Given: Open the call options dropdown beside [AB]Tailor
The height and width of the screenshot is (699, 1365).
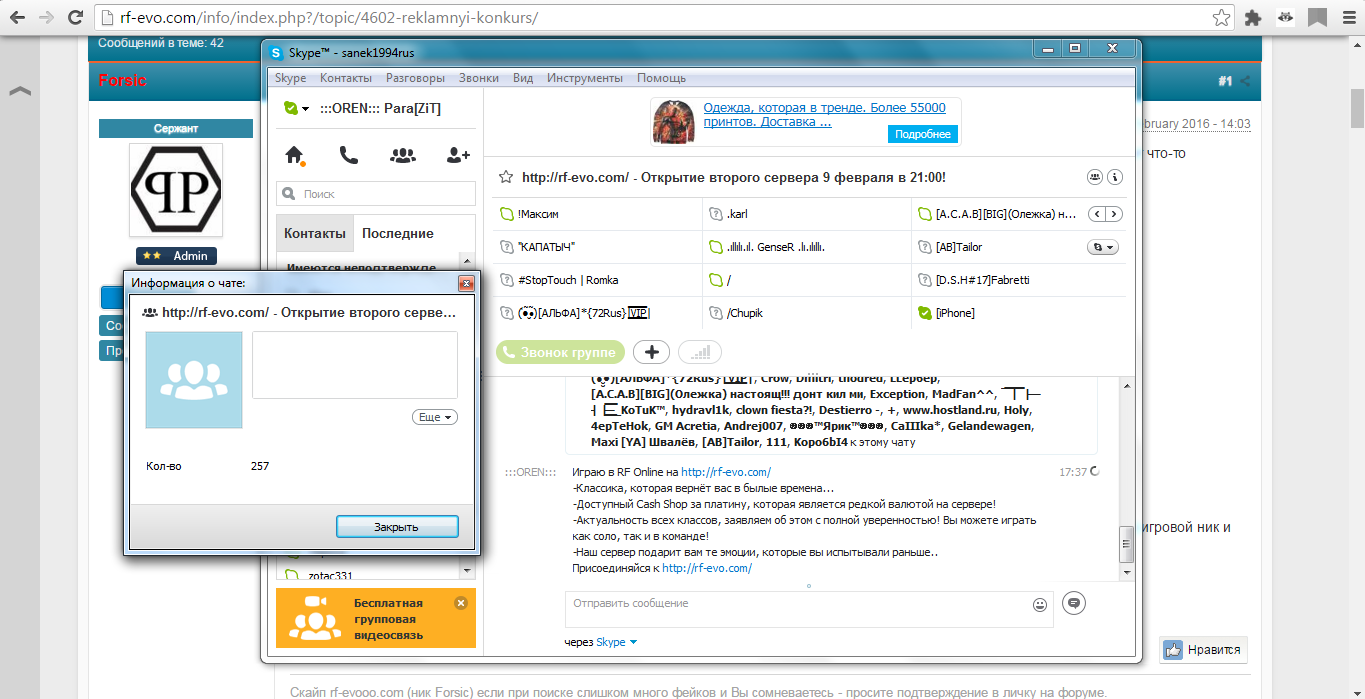Looking at the screenshot, I should pos(1103,247).
